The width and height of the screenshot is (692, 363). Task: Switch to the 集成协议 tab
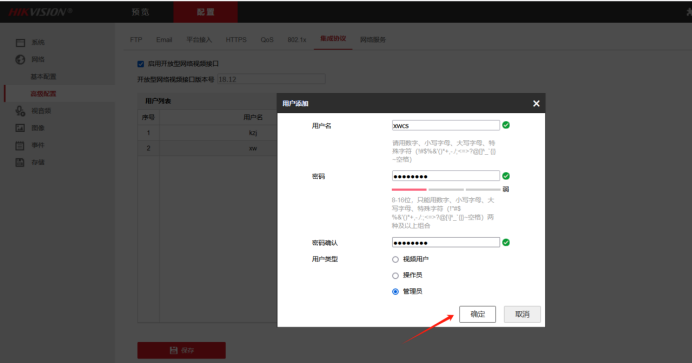(333, 39)
